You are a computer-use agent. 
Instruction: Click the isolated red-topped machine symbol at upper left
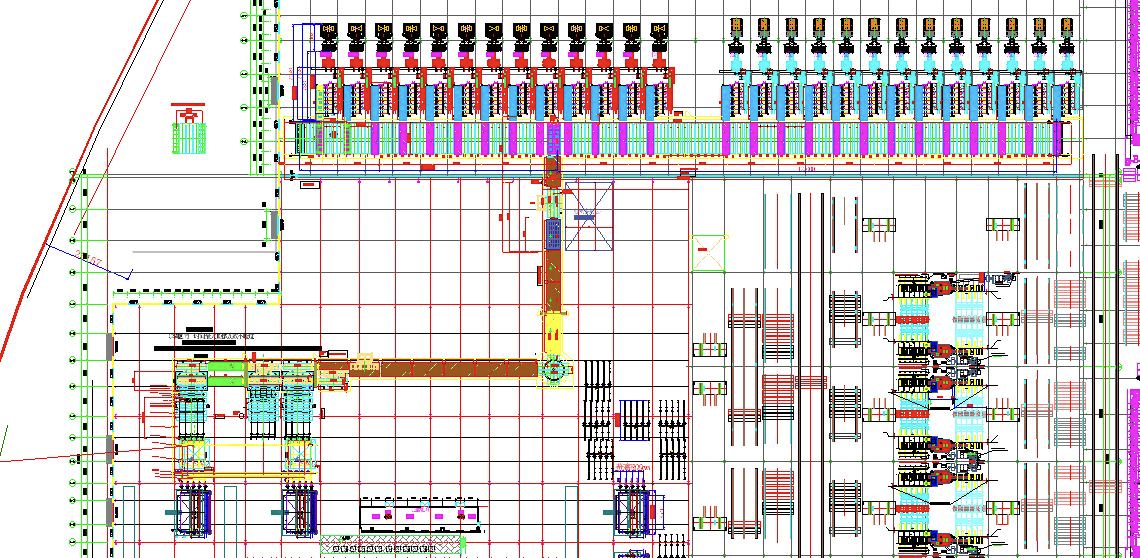tap(188, 128)
